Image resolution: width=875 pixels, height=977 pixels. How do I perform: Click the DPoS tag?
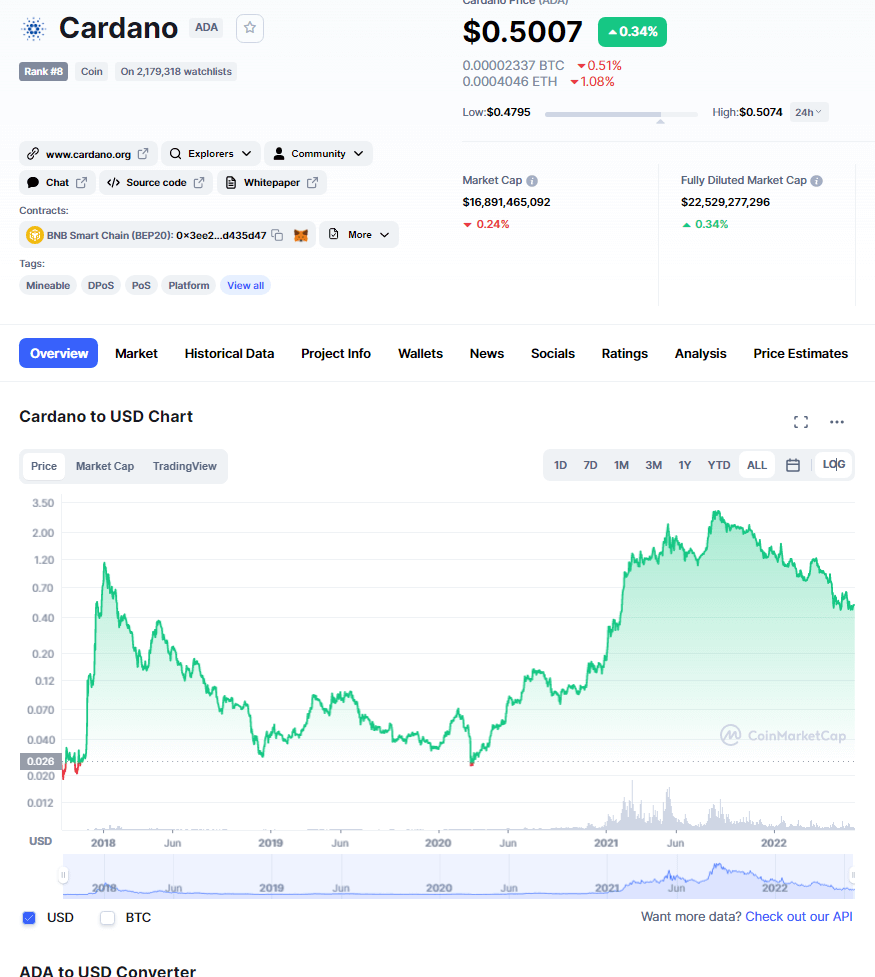[101, 285]
